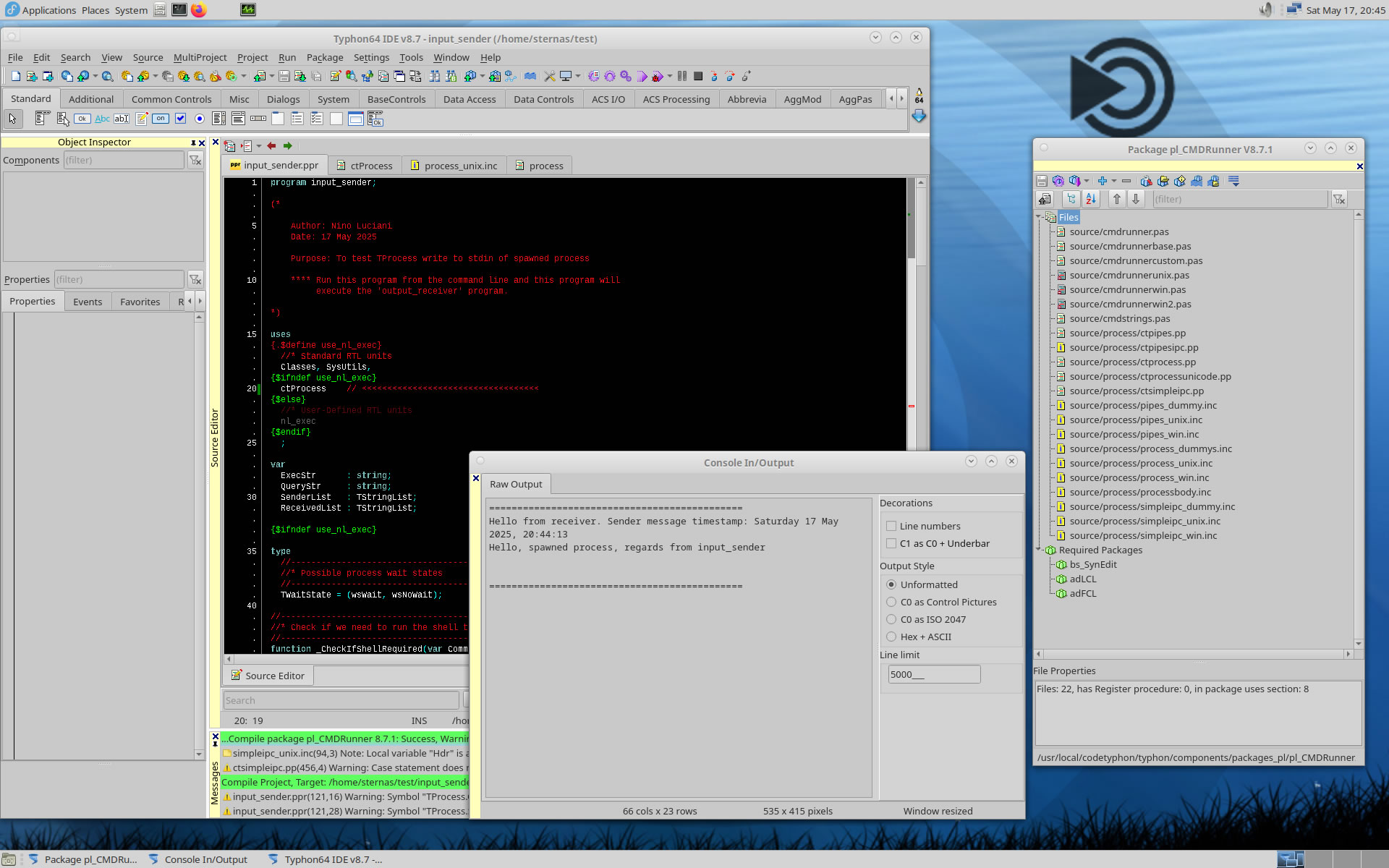This screenshot has height=868, width=1389.
Task: Open the Events tab in the Object Inspector
Action: pyautogui.click(x=88, y=302)
